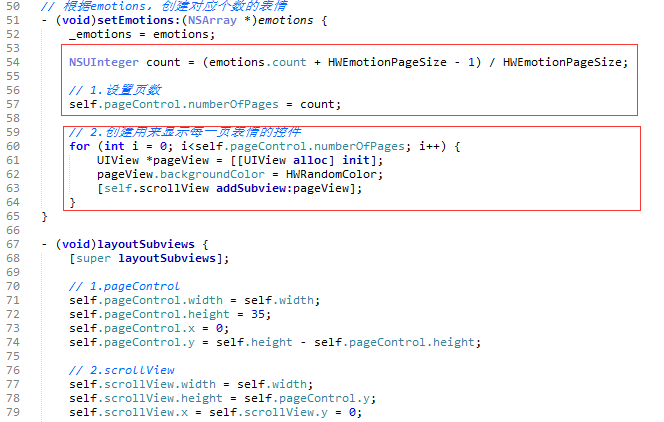Click 'self.height' on line 74
The image size is (664, 422).
pos(254,342)
